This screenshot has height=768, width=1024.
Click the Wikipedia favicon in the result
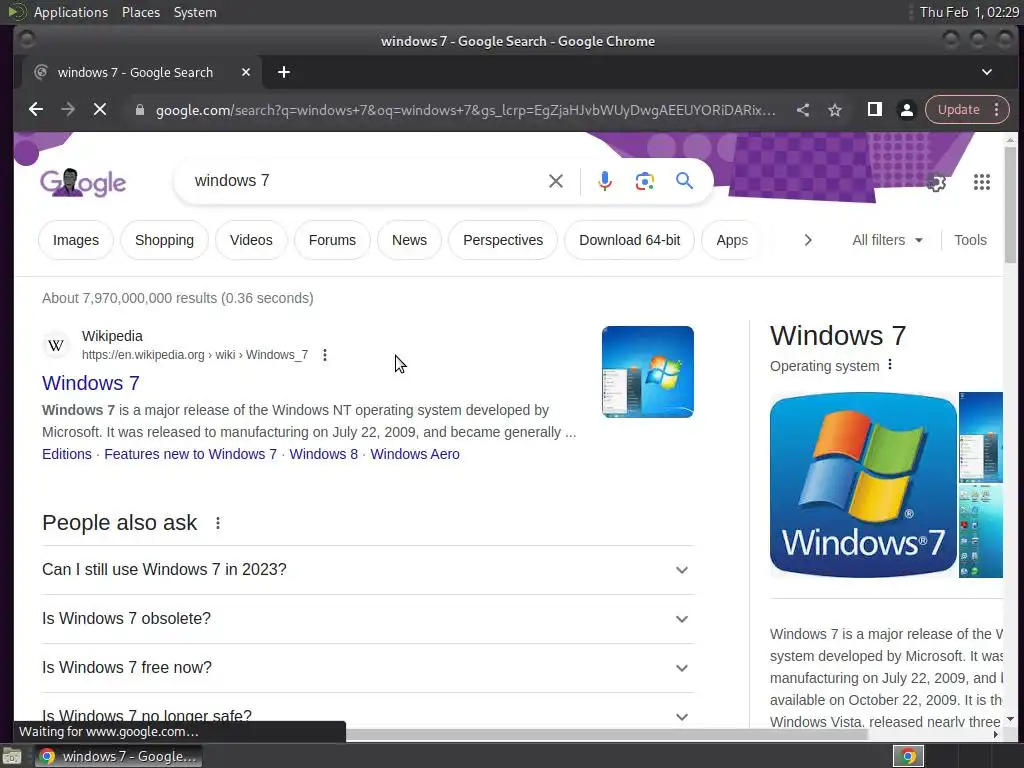click(x=56, y=345)
